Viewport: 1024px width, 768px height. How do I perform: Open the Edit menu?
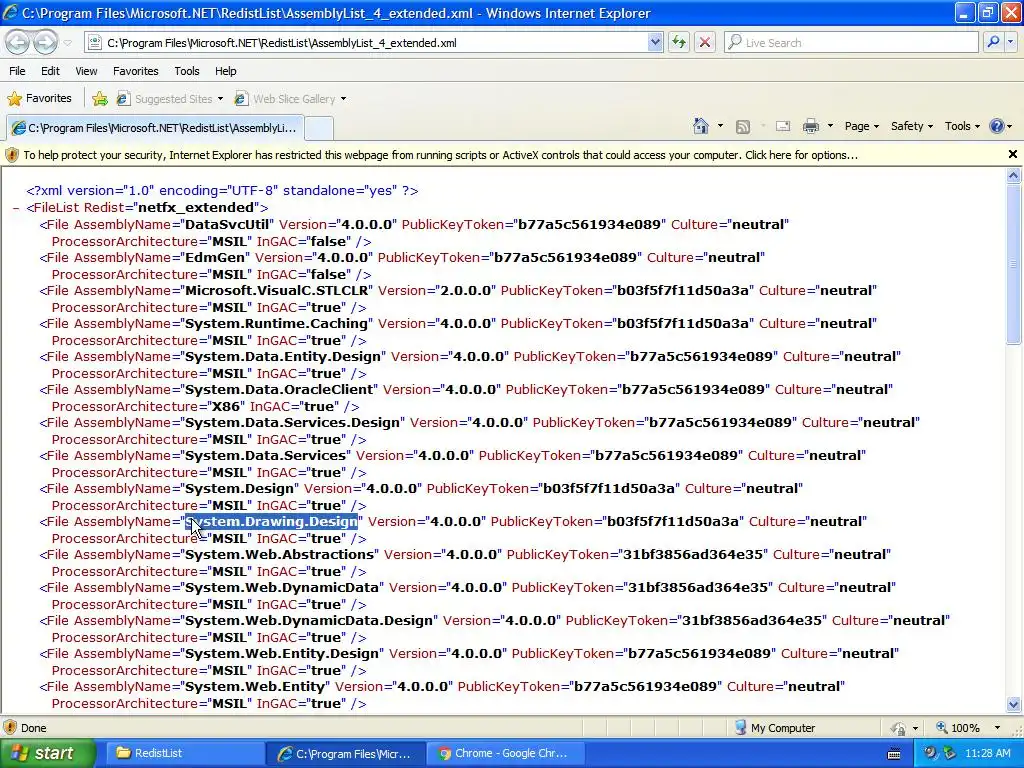coord(50,71)
